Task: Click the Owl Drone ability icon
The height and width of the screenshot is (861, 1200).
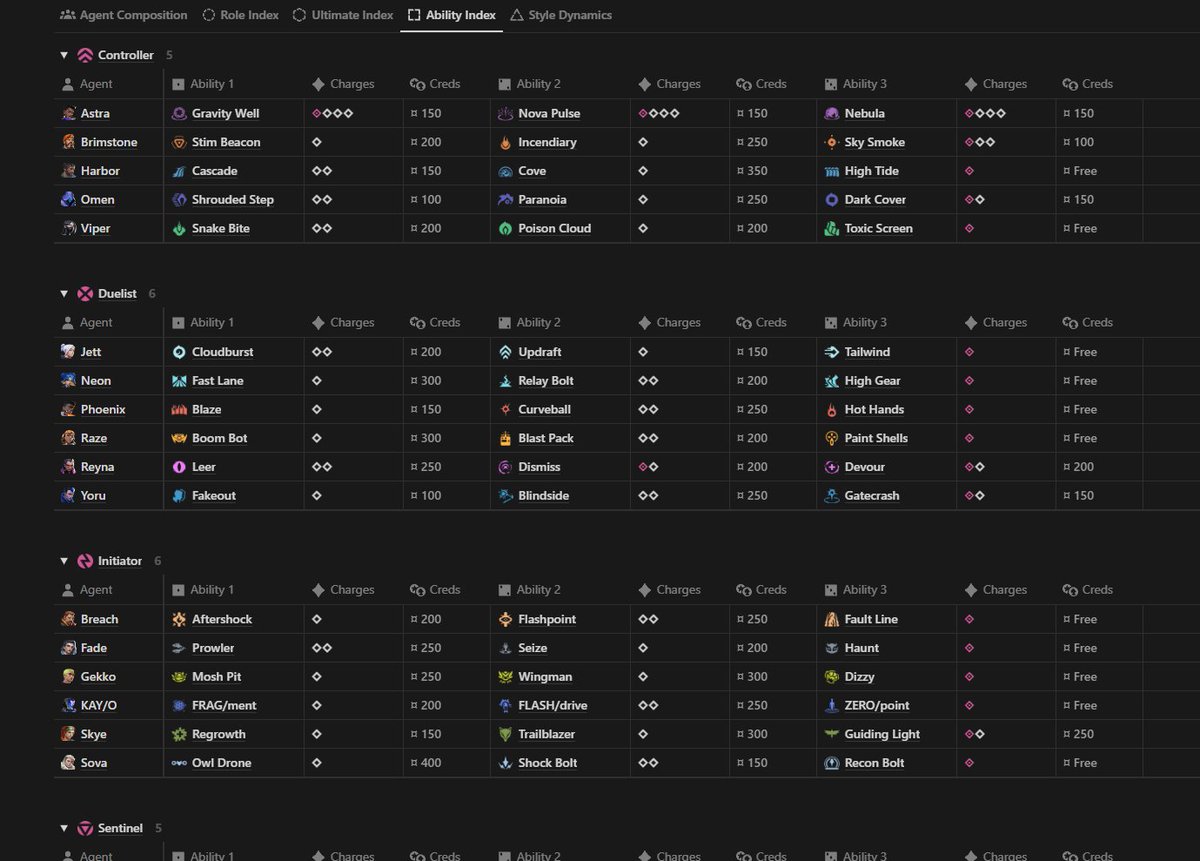Action: (x=179, y=763)
